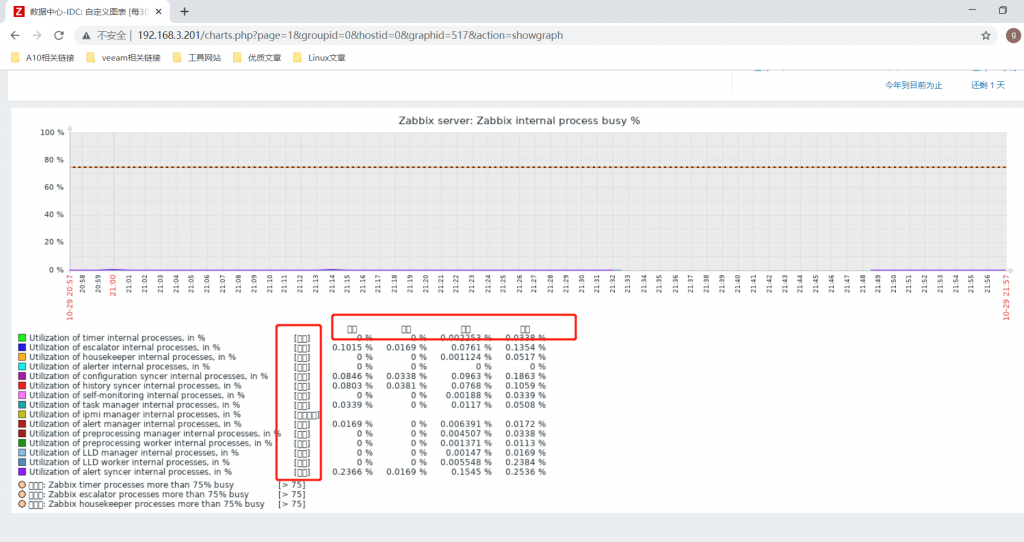Viewport: 1024px width, 542px height.
Task: Click 'Utilization of ipmi manager' legend text
Action: point(135,414)
